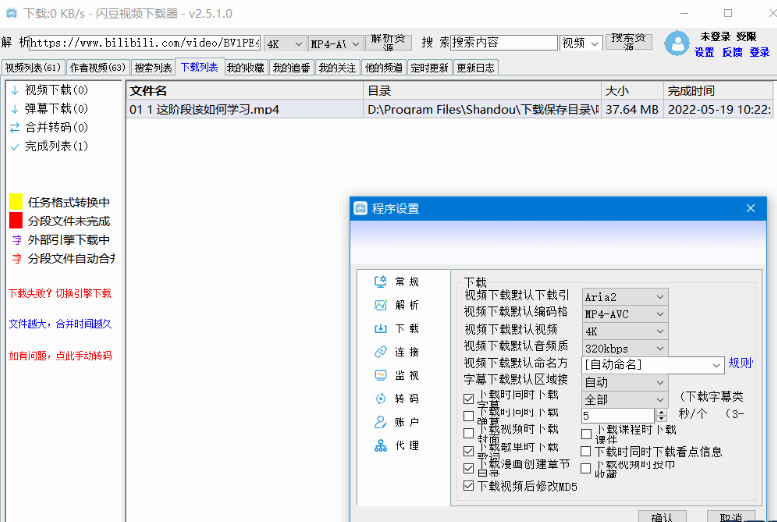Screen dimensions: 777x522
Task: Enable 下载时同时下载看点信息 checkbox
Action: [x=586, y=451]
